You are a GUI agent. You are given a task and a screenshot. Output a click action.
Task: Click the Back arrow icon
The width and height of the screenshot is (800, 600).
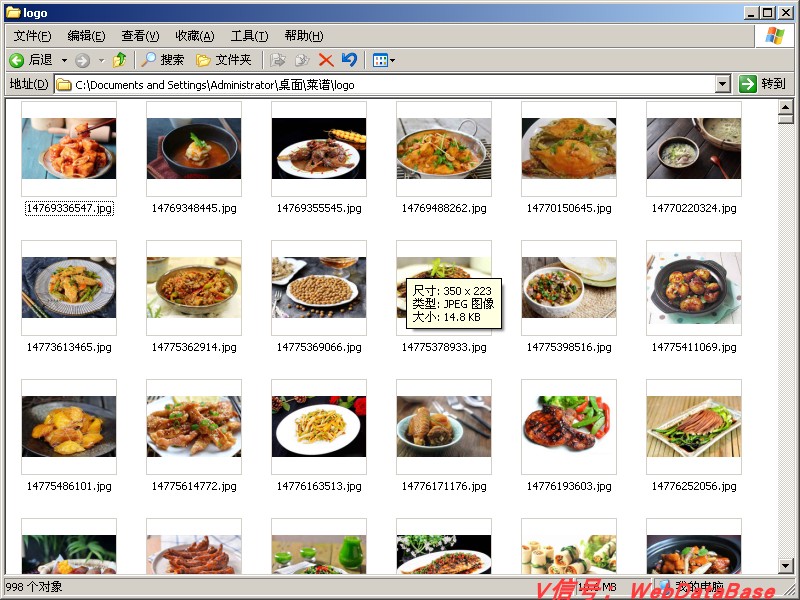pyautogui.click(x=17, y=60)
